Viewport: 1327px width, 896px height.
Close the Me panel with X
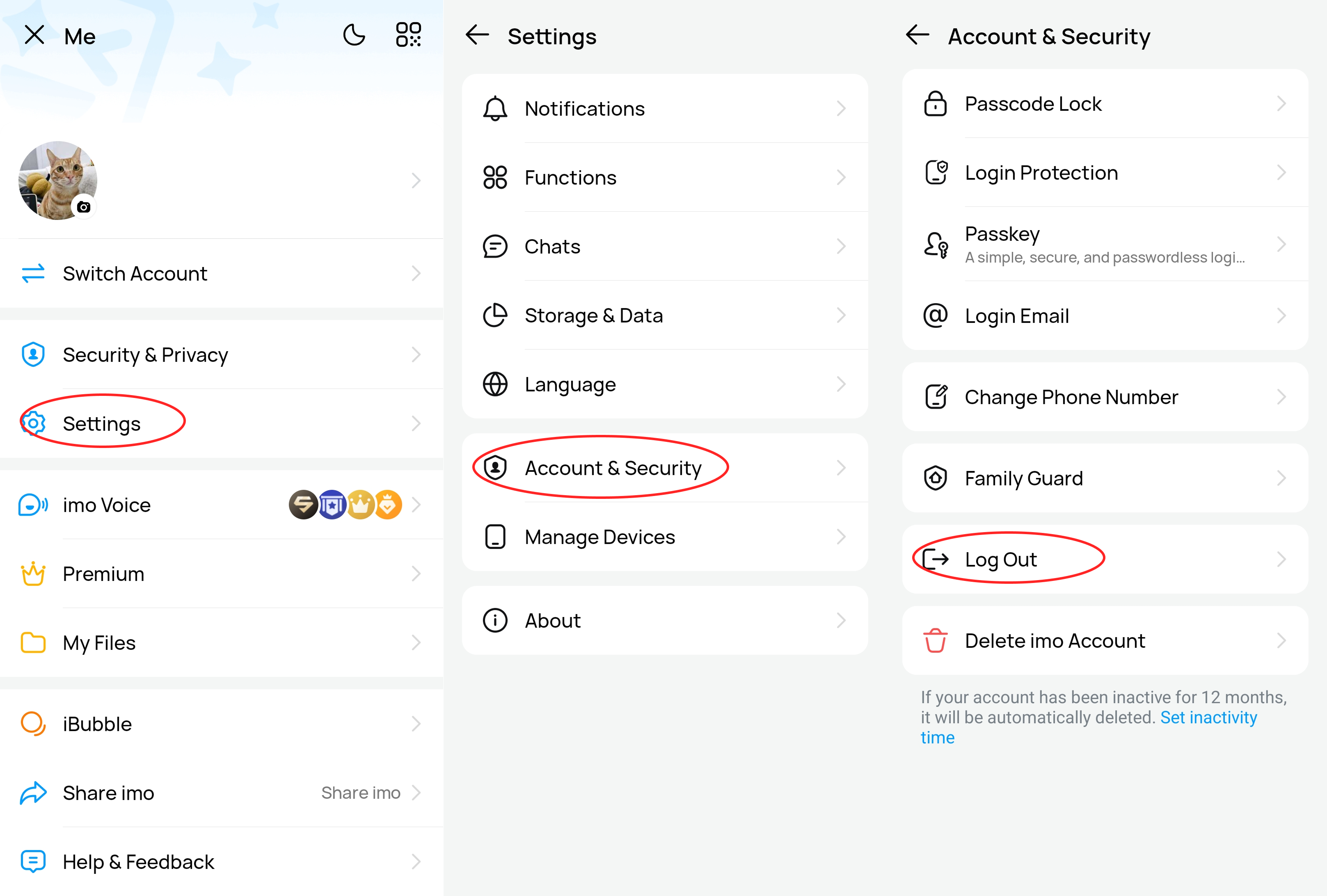click(35, 35)
